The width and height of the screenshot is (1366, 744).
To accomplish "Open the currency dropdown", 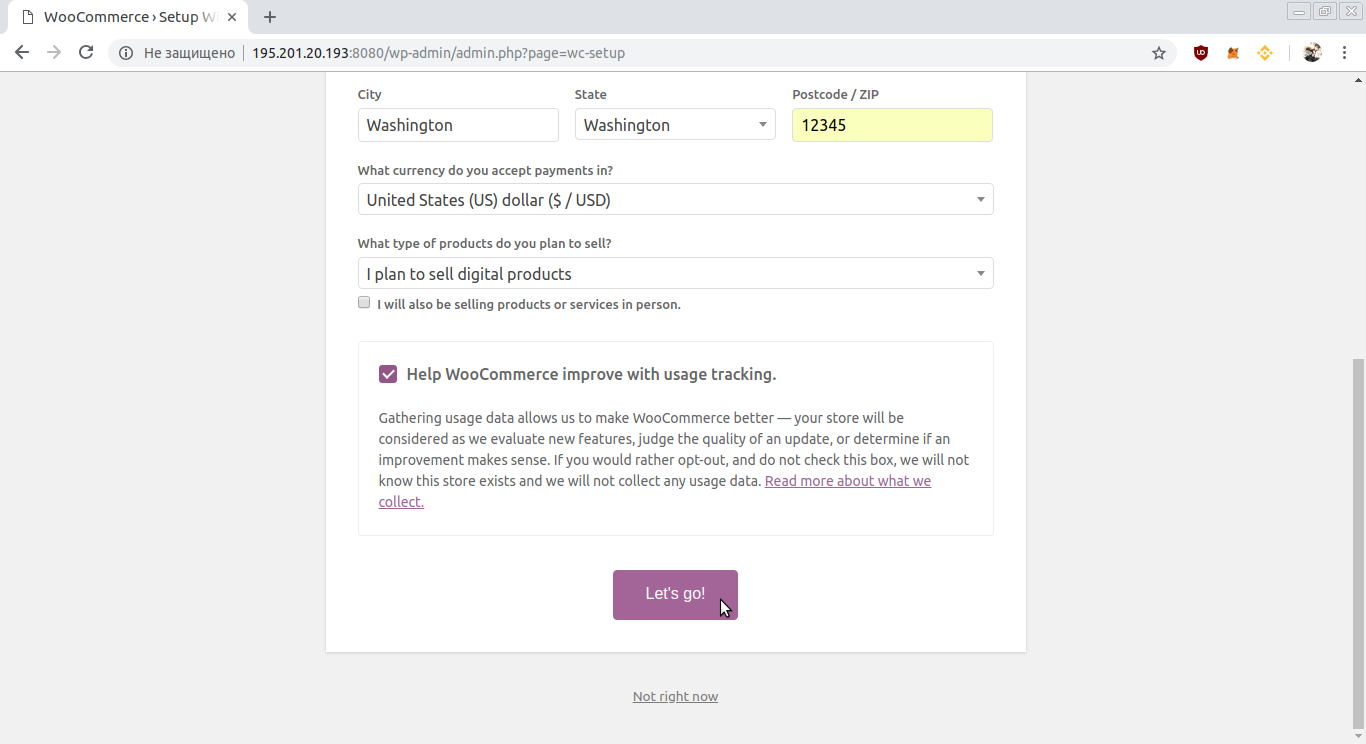I will (676, 200).
